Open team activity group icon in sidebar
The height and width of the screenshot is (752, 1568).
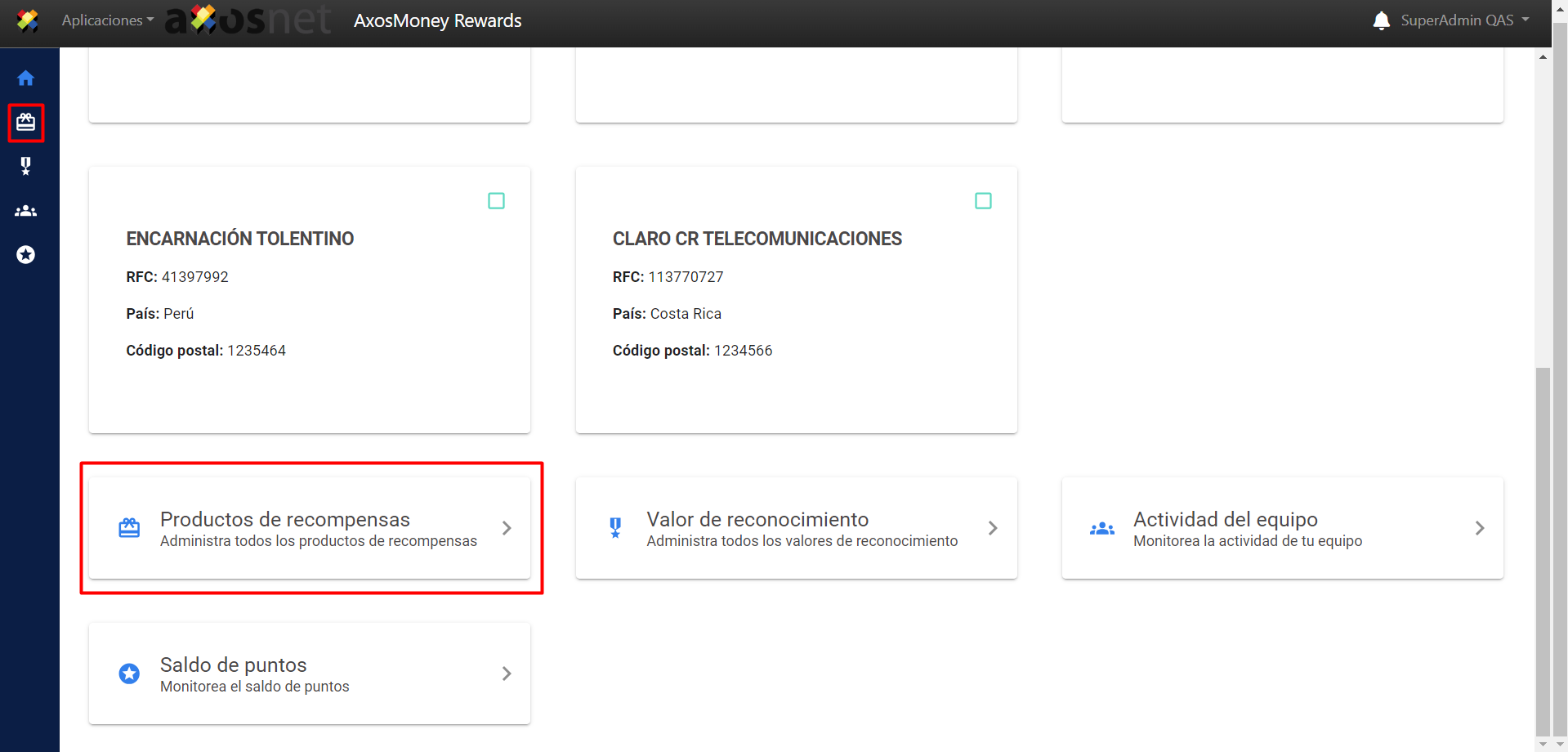tap(26, 211)
